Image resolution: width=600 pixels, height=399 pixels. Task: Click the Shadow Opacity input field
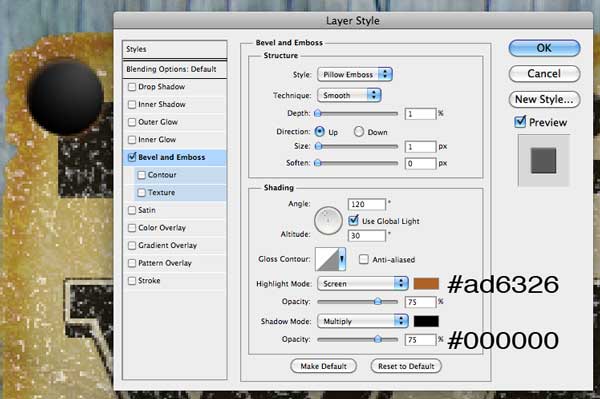click(x=420, y=339)
